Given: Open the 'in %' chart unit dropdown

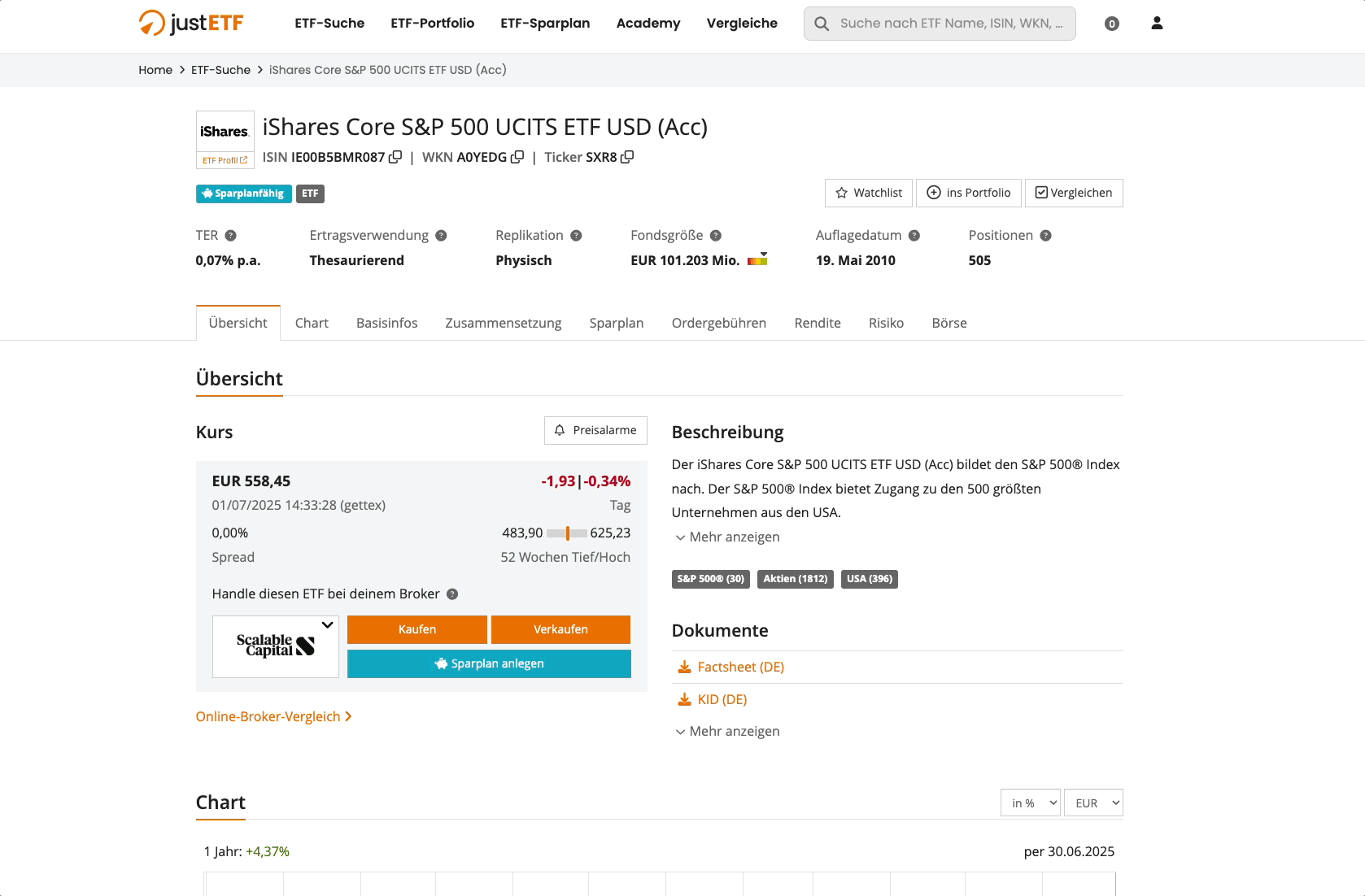Looking at the screenshot, I should (1030, 803).
